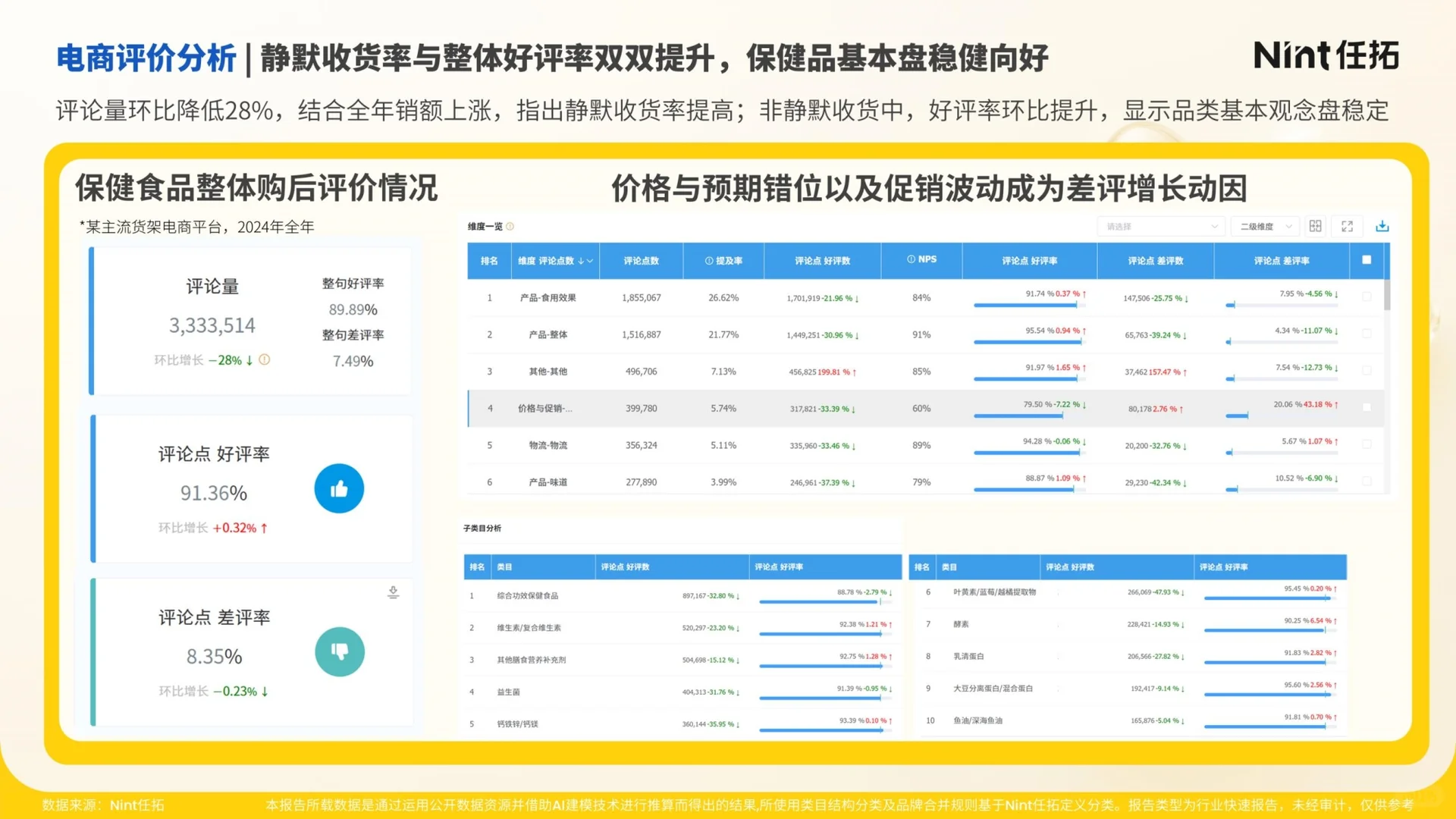The image size is (1456, 819).
Task: Check the checkbox on the 产品-食用效果 row
Action: (x=1367, y=297)
